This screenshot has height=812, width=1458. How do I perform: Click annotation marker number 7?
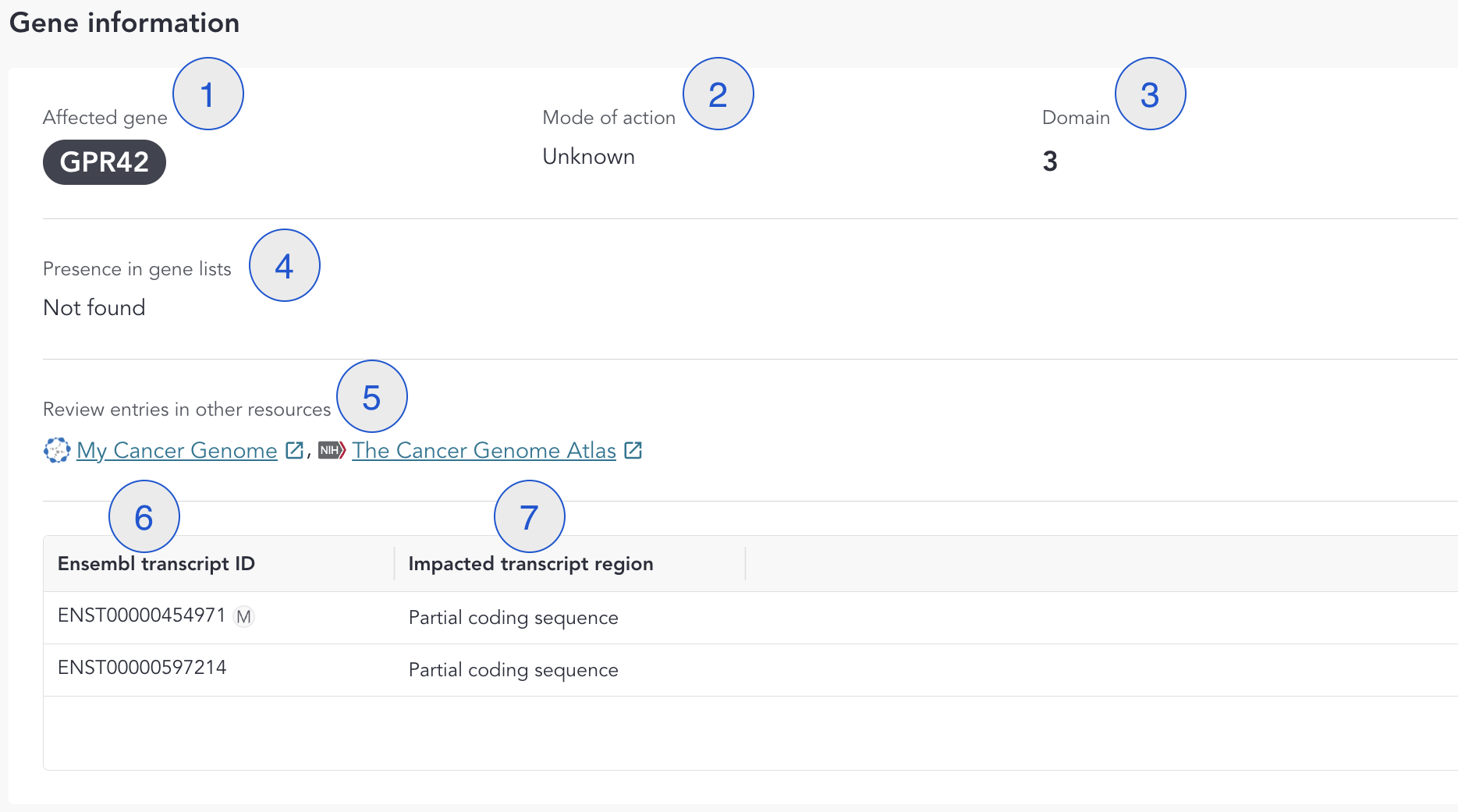click(x=529, y=516)
